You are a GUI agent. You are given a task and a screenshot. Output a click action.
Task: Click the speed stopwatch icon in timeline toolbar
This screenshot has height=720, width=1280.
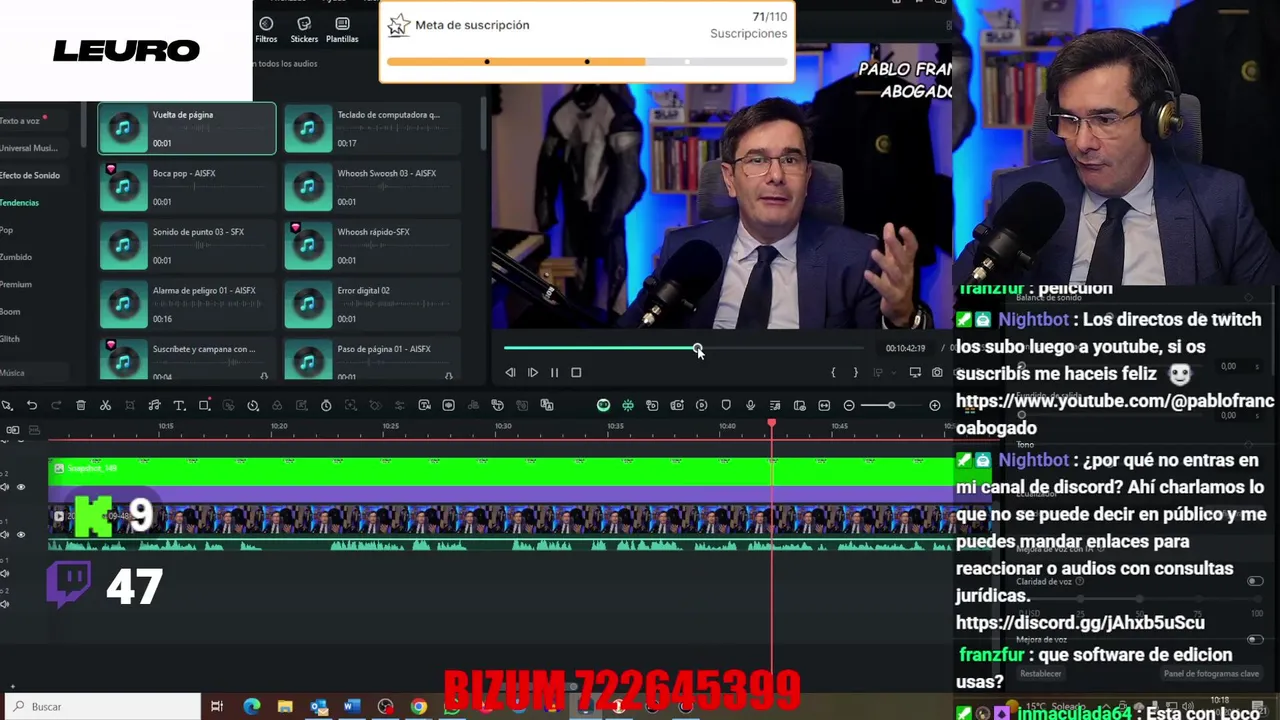pos(326,405)
